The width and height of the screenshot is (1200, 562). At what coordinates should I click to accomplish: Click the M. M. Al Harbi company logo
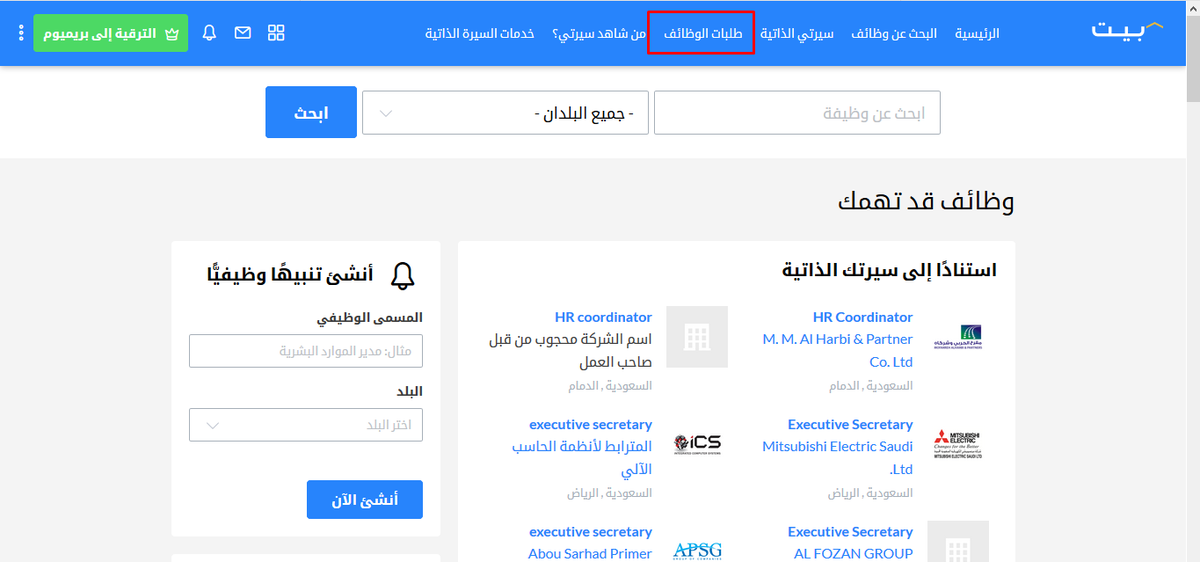click(957, 337)
